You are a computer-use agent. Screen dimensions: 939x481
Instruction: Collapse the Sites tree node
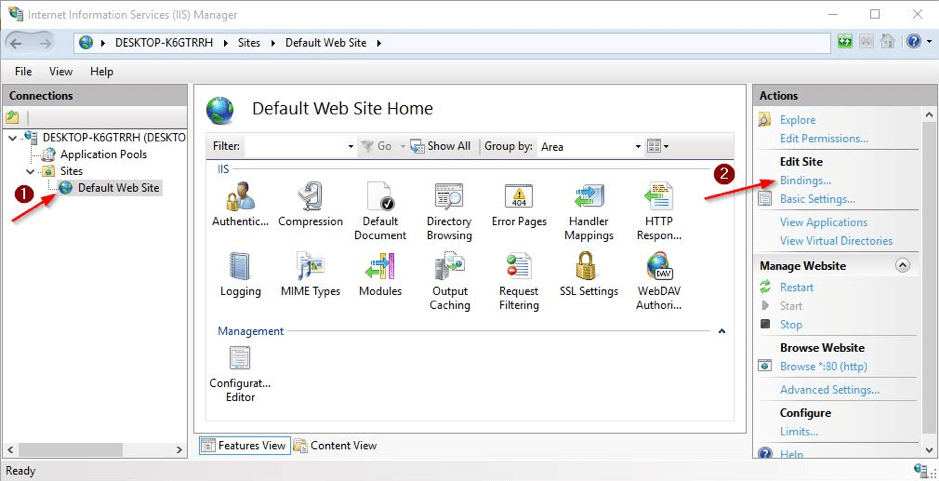click(x=30, y=171)
